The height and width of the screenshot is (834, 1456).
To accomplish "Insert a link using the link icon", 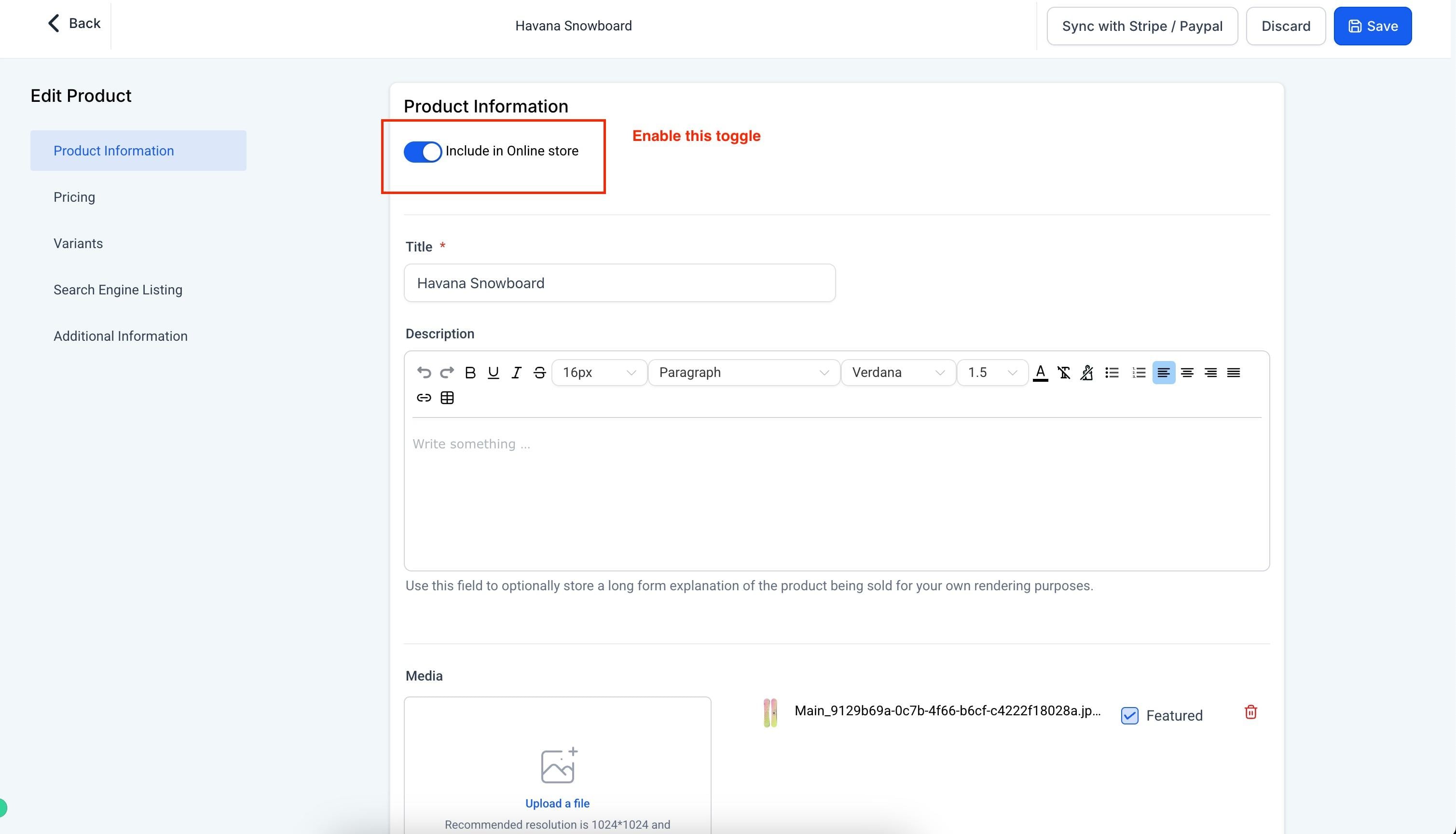I will 424,398.
